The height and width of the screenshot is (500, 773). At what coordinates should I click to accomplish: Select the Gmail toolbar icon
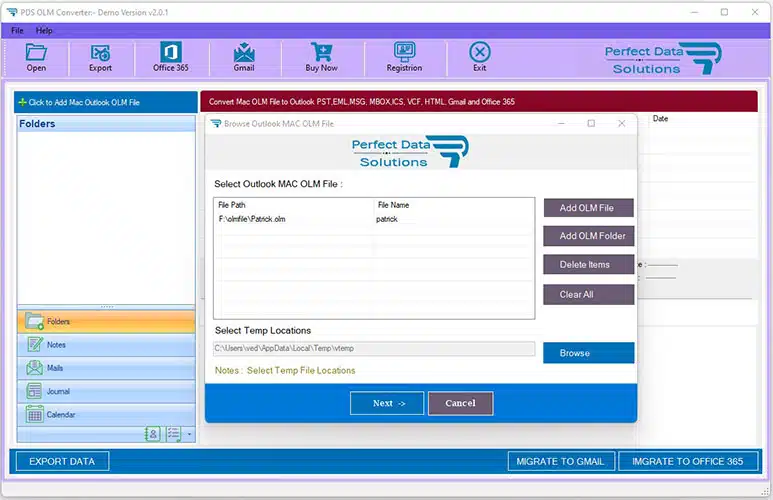pos(244,58)
